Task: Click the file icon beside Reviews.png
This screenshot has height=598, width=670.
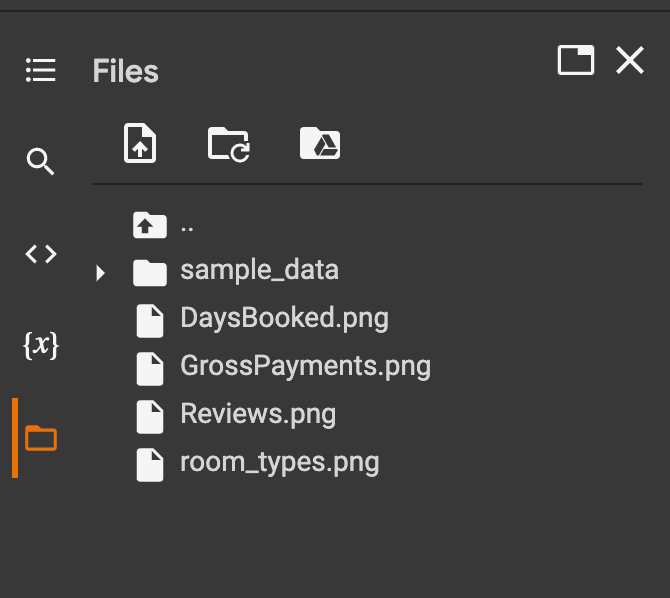Action: coord(150,417)
